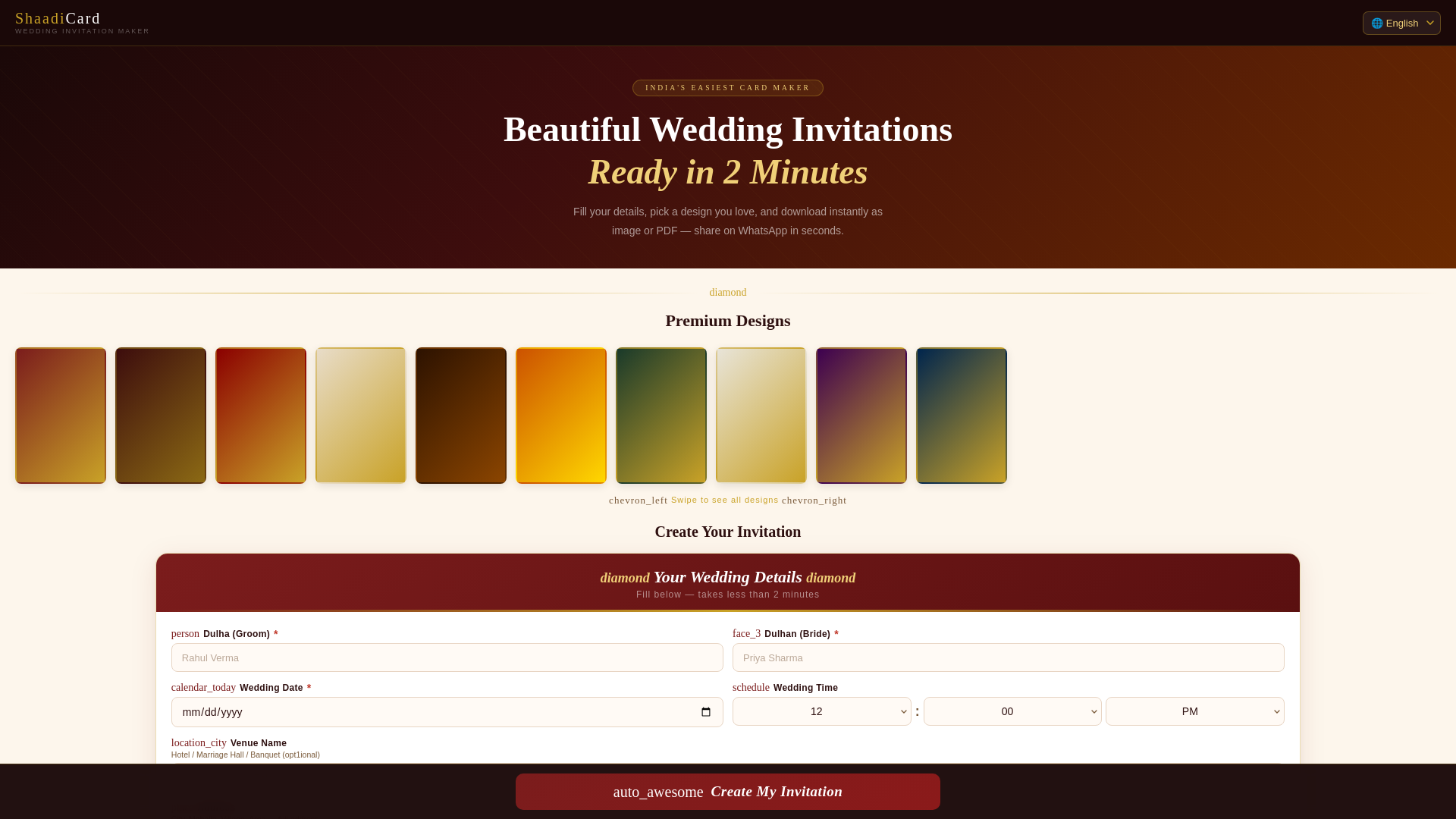Click the chevron_right design arrow
The width and height of the screenshot is (1456, 819).
[x=814, y=500]
